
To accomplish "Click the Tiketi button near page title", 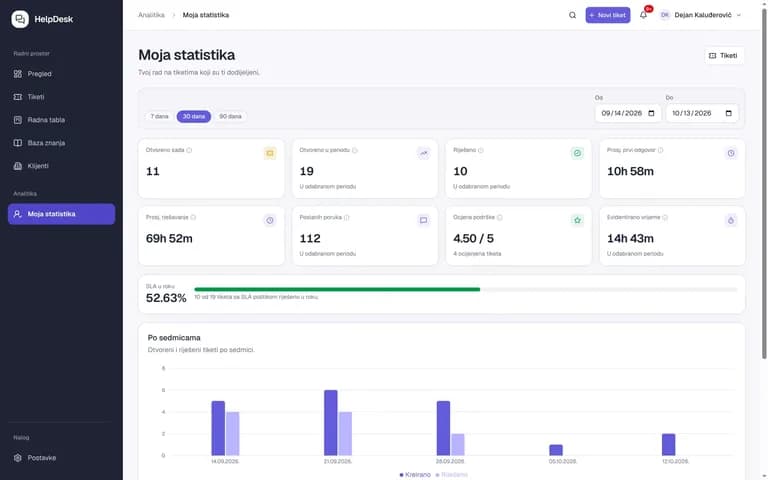I will tap(724, 56).
